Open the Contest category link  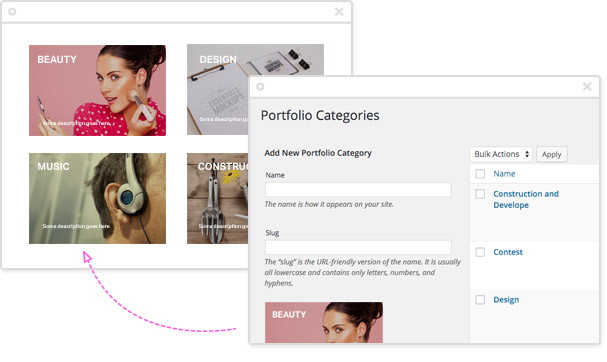coord(508,252)
